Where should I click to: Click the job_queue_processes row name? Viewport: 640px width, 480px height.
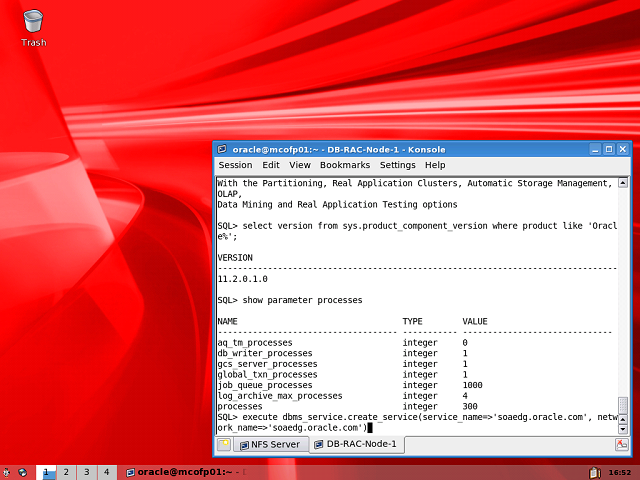(264, 385)
